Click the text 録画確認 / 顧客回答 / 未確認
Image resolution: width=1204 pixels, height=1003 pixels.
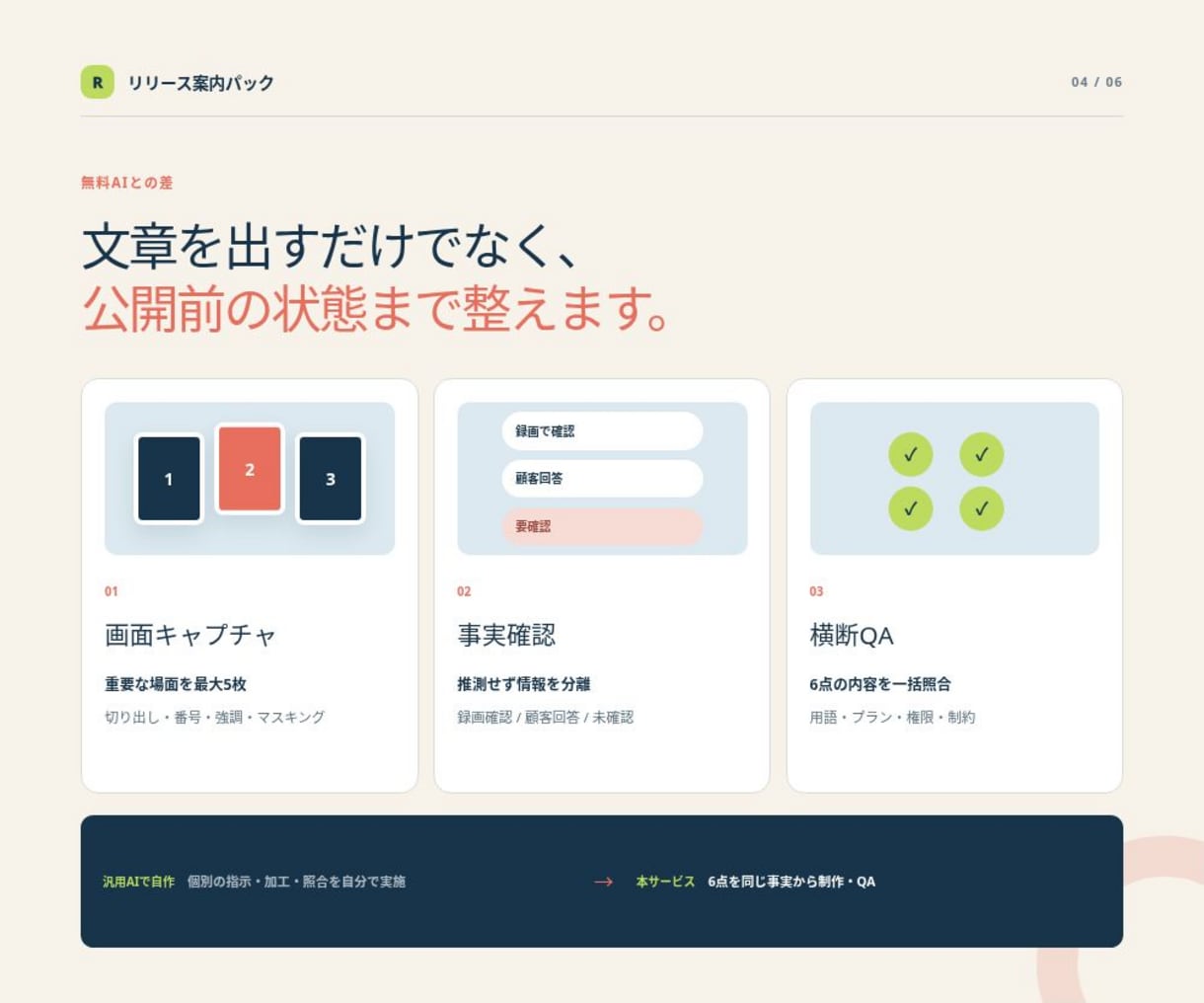[x=545, y=718]
